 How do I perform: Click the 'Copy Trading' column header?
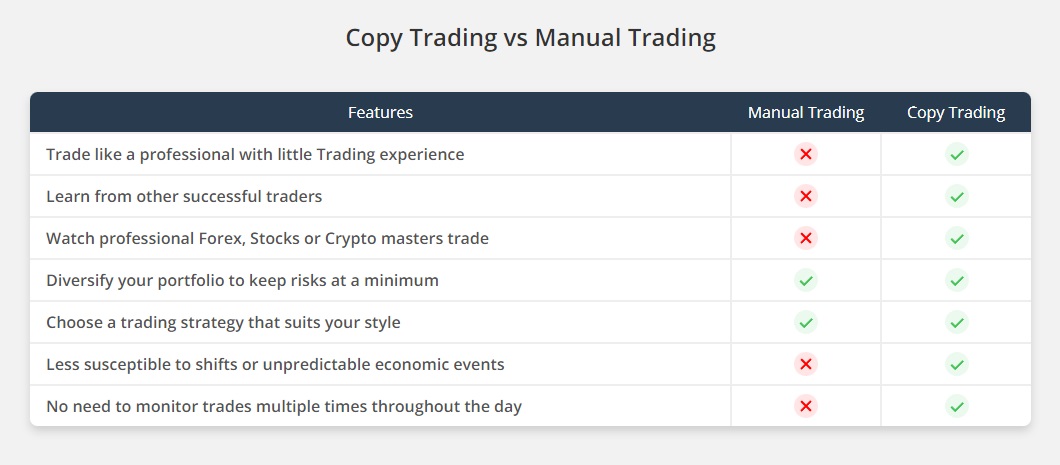956,112
